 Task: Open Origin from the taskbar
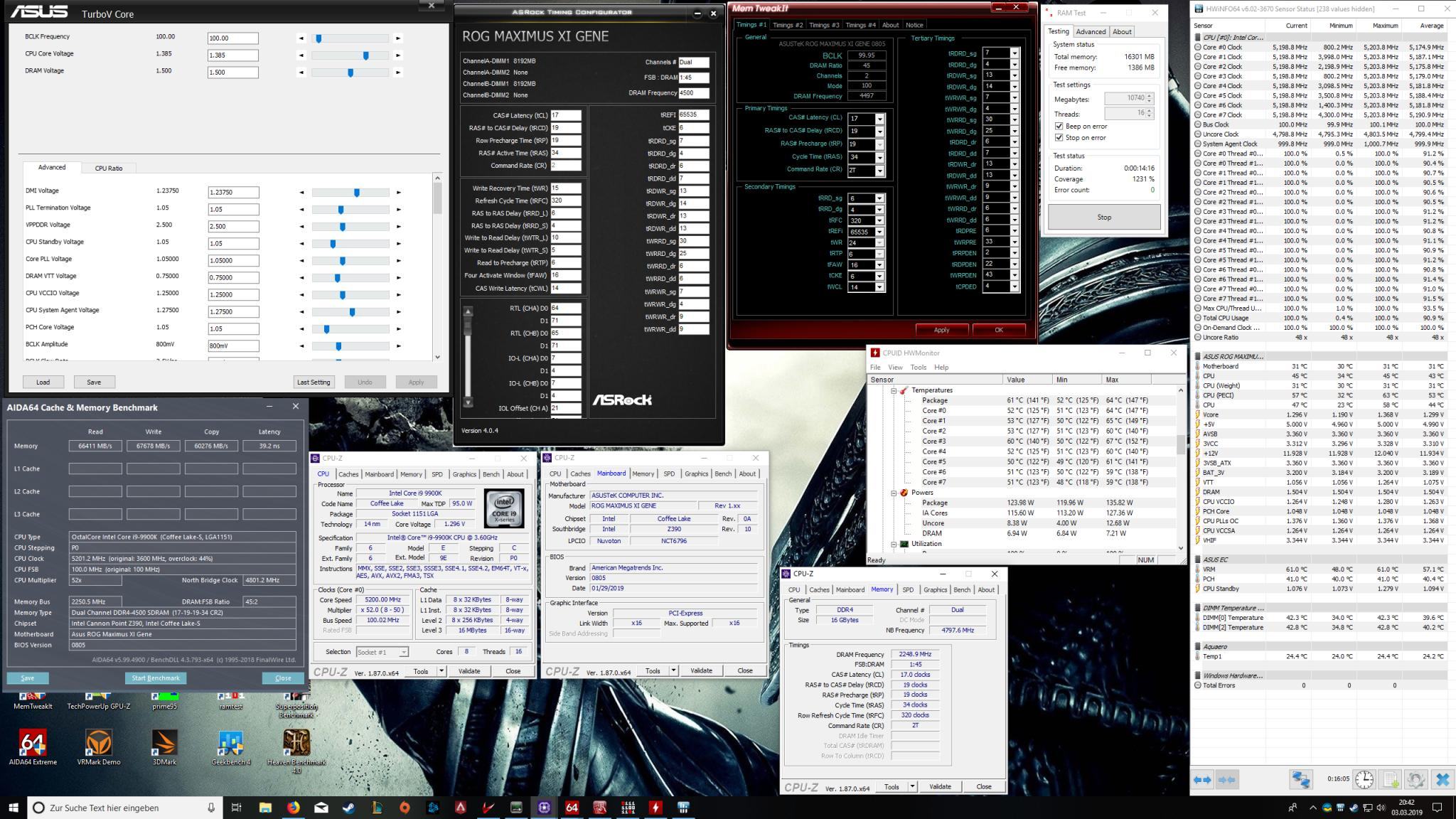pos(405,808)
